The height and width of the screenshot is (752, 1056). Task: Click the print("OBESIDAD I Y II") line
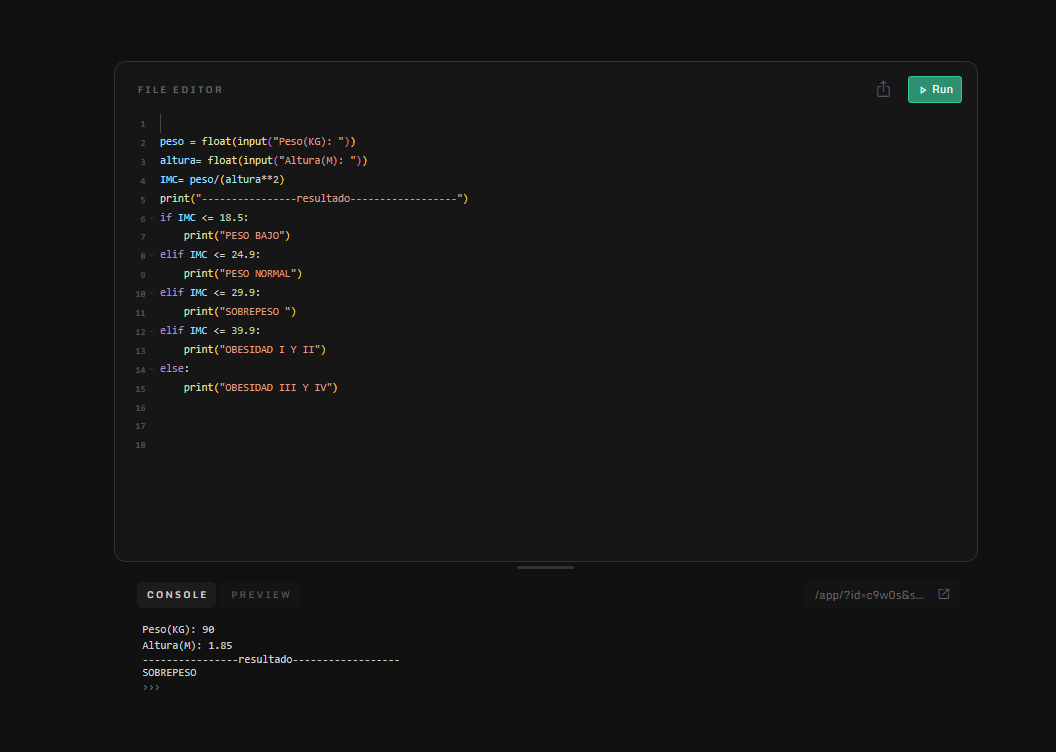[255, 350]
